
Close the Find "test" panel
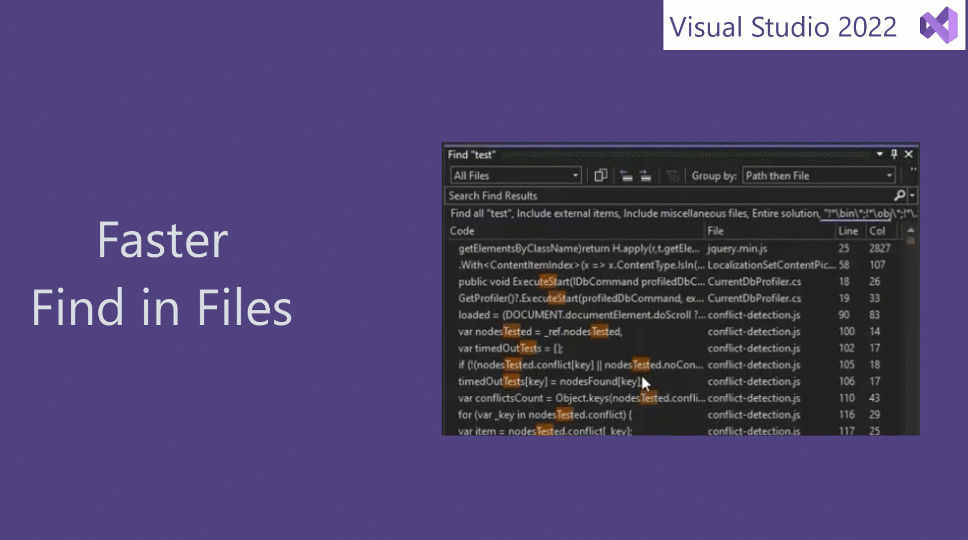(909, 155)
